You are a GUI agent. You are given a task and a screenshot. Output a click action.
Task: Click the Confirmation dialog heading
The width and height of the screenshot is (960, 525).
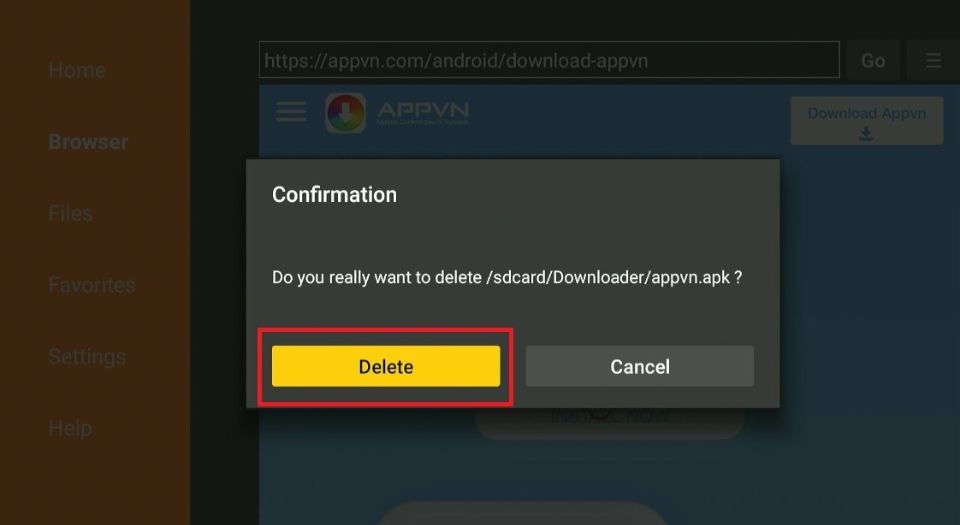(x=334, y=195)
